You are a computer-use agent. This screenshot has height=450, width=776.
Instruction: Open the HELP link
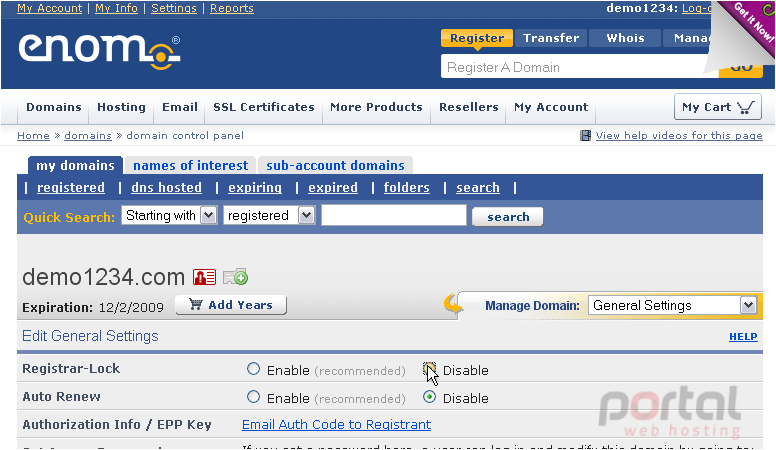tap(743, 337)
